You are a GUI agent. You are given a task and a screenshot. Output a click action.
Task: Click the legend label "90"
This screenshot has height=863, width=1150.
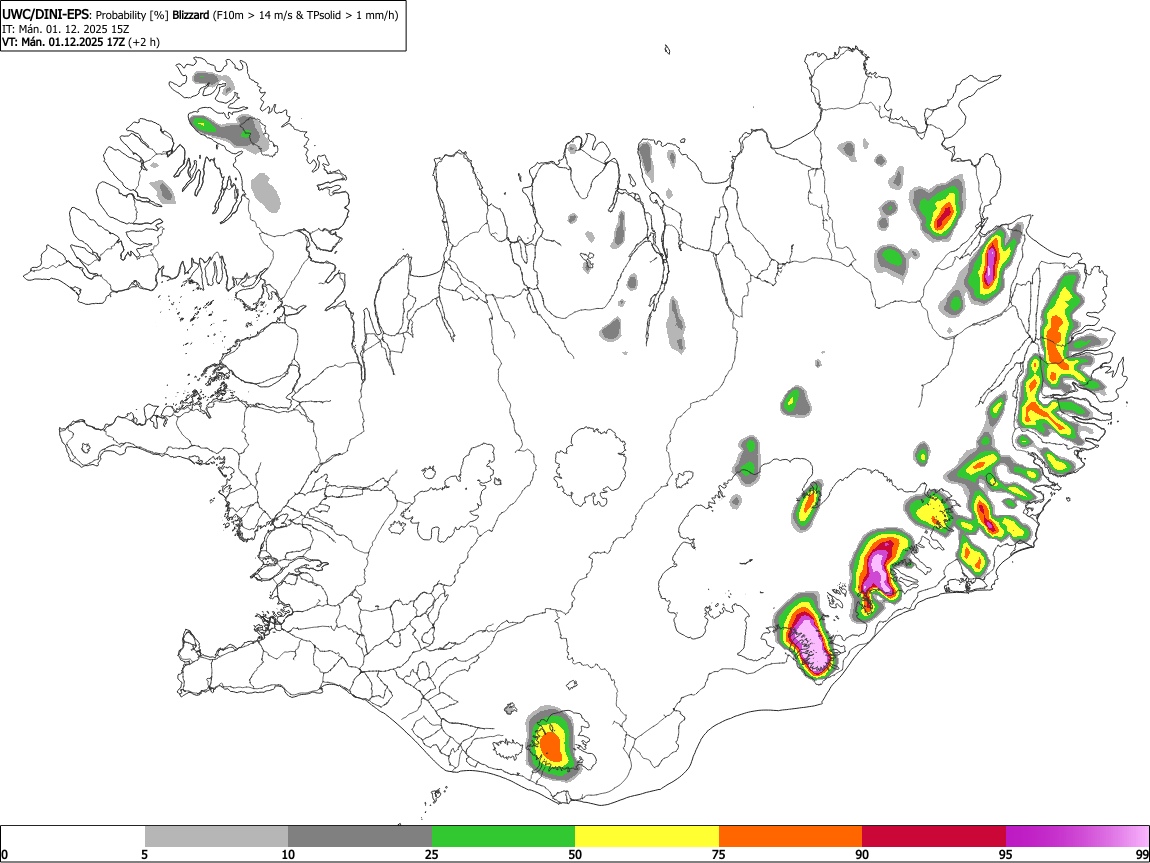click(x=862, y=854)
